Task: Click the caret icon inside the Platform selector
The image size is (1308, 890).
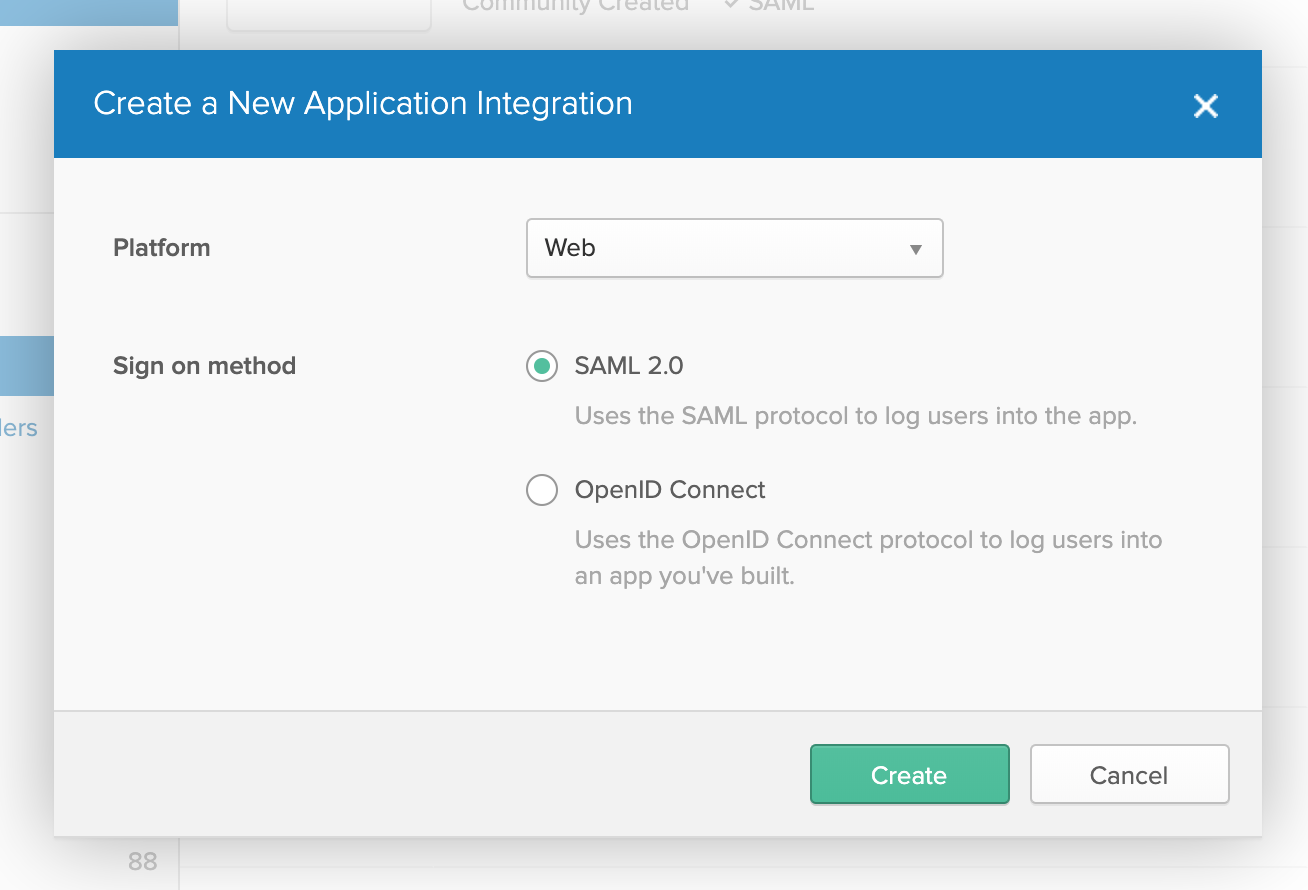Action: [914, 248]
